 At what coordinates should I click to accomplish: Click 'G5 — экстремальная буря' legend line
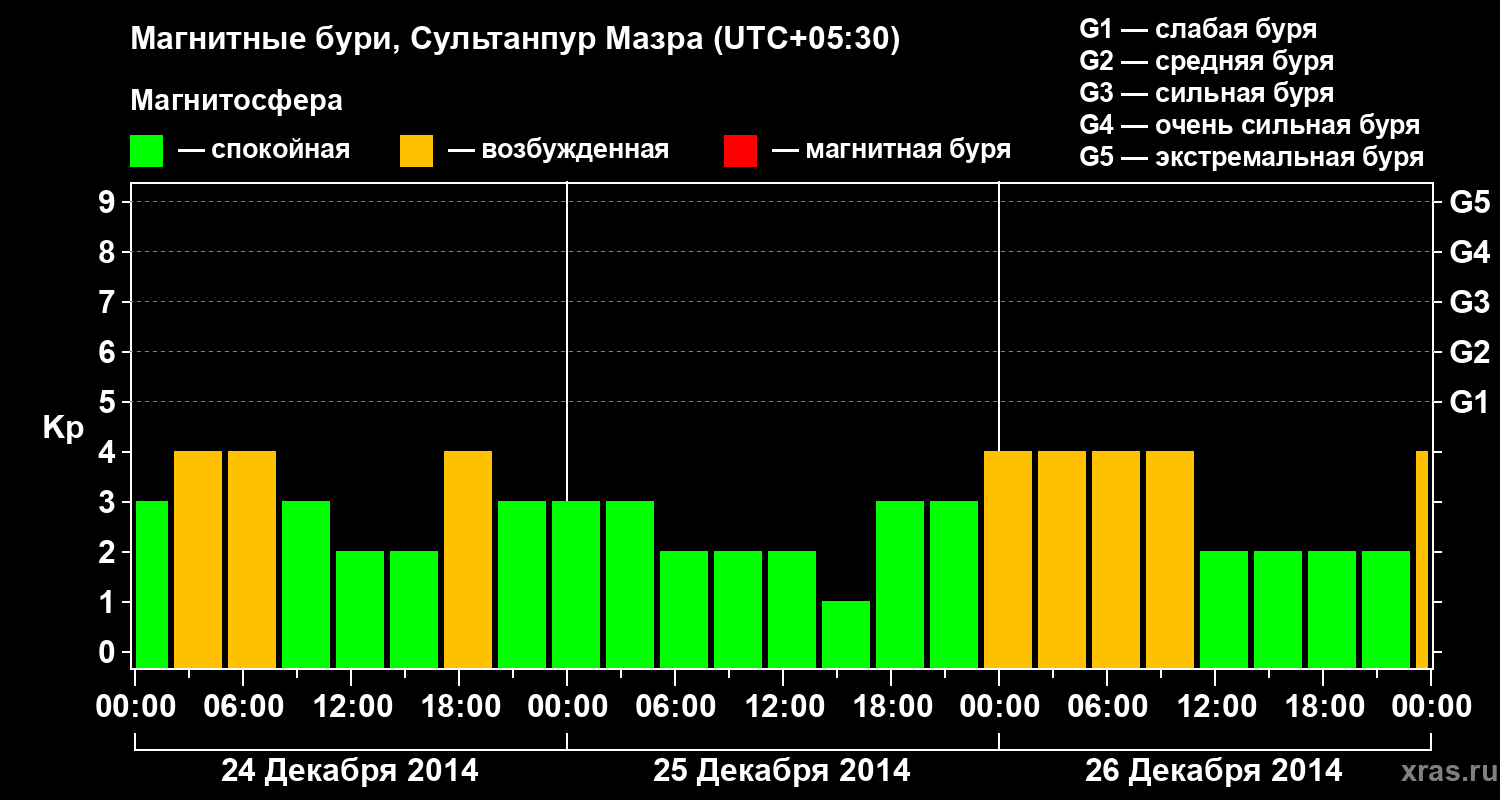pos(1252,157)
